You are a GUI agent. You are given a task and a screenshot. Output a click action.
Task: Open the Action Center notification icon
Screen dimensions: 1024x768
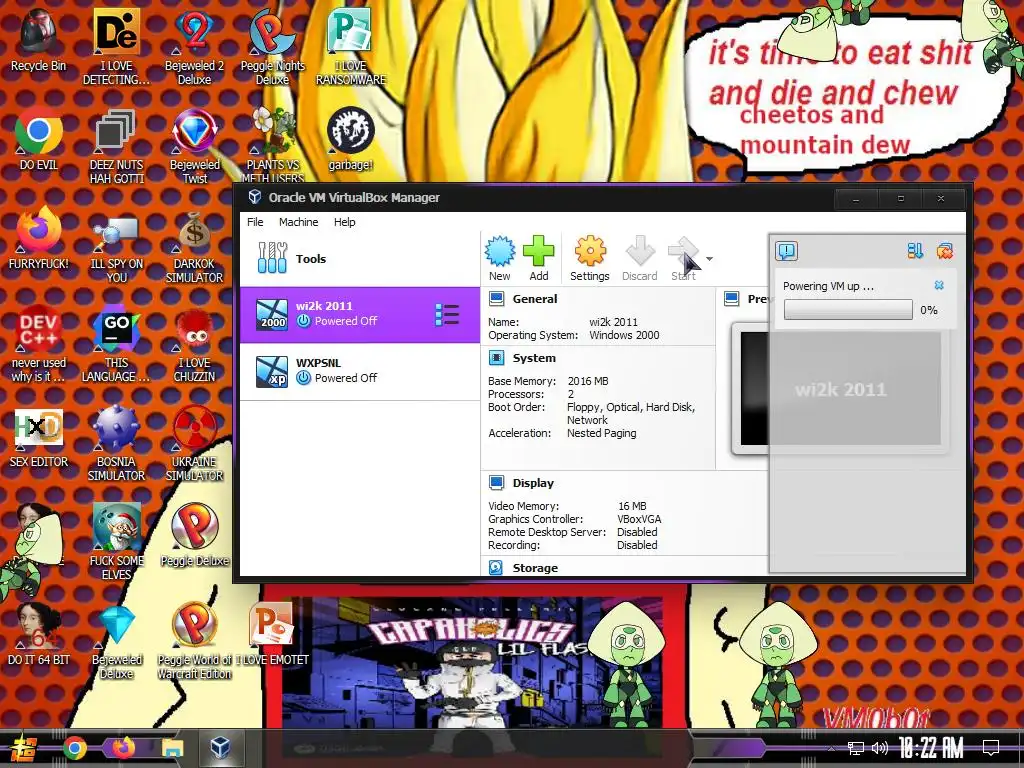[x=991, y=748]
